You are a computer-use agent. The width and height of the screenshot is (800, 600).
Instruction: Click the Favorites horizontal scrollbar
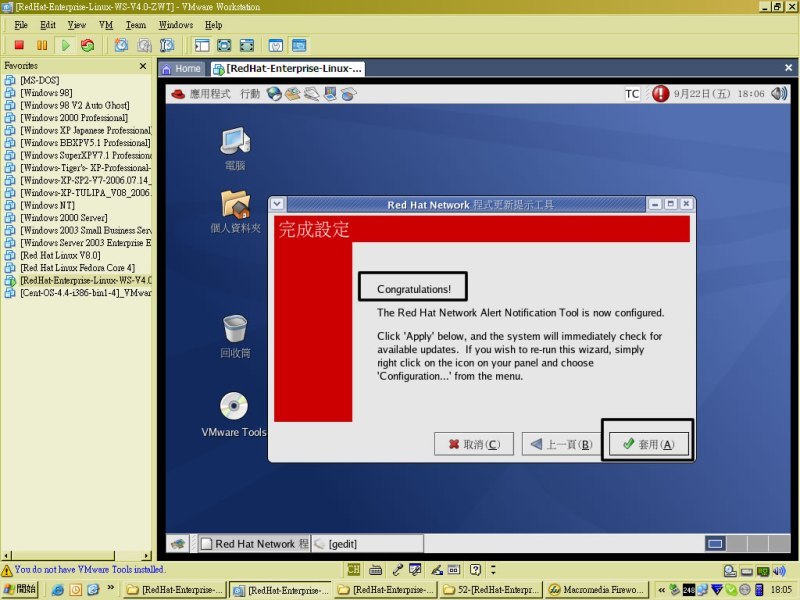pos(77,555)
